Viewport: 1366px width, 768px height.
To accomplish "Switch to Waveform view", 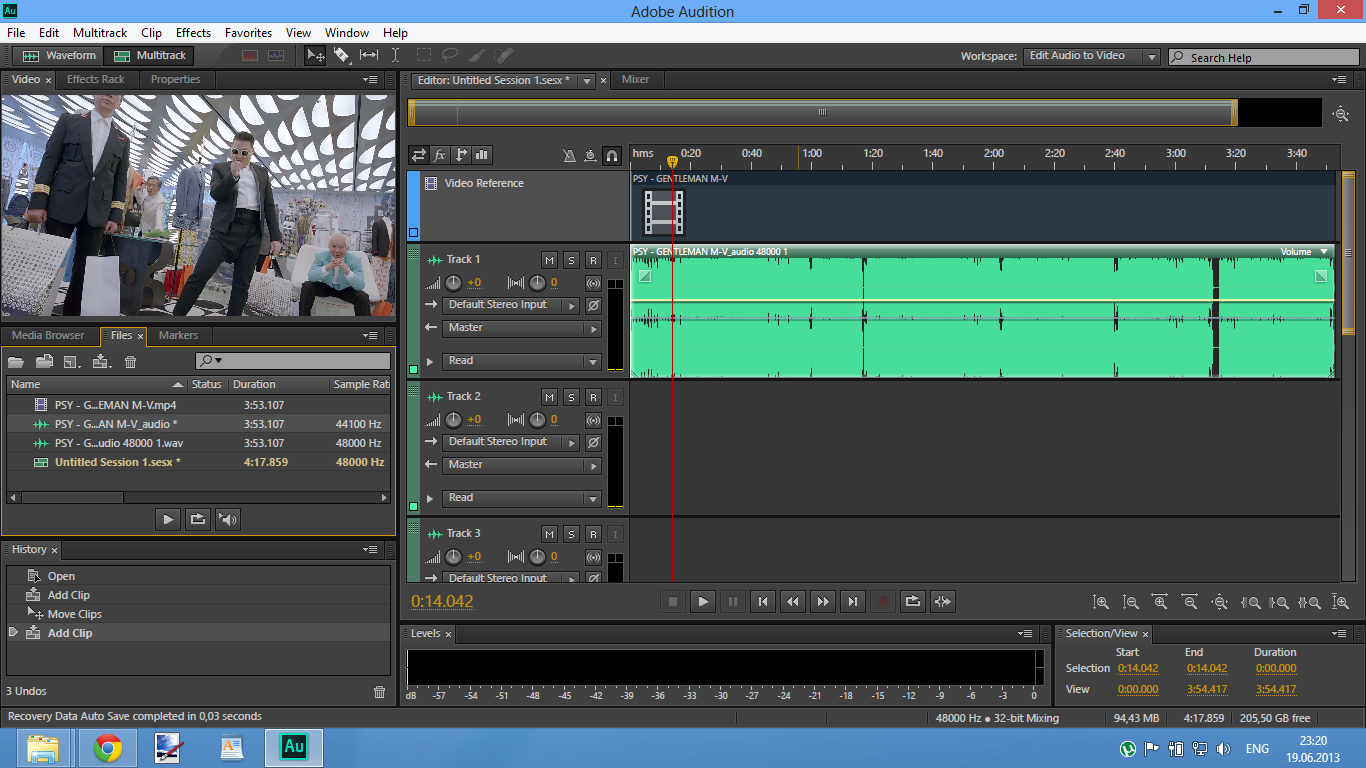I will (60, 56).
